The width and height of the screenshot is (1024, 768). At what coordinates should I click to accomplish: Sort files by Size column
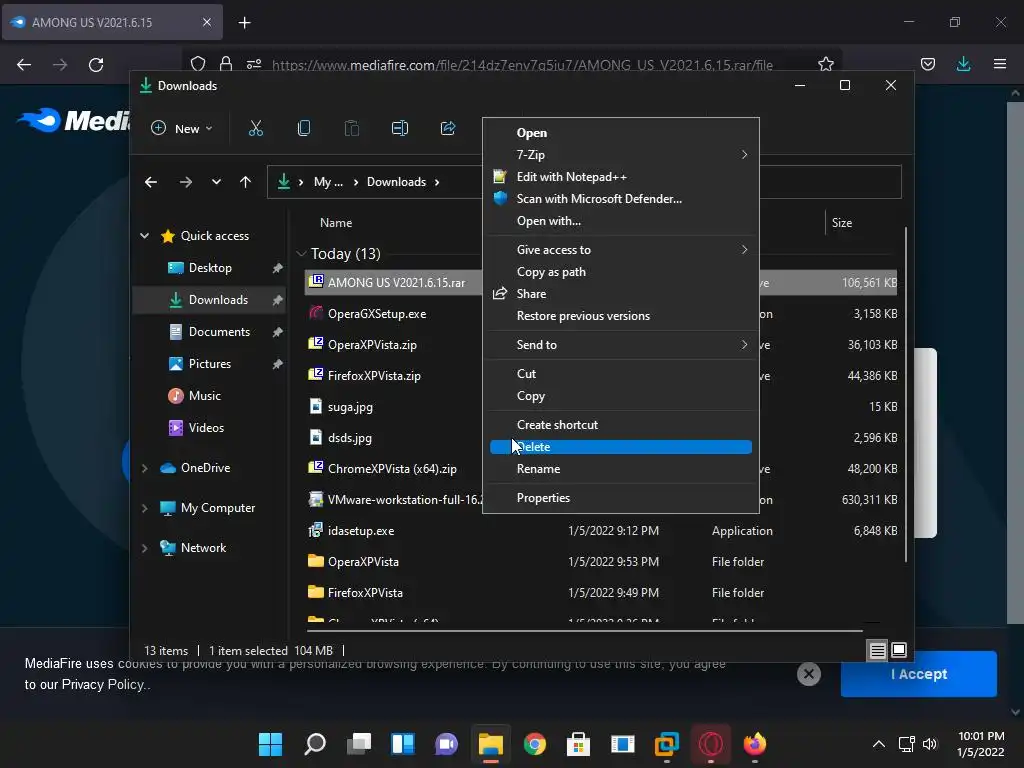[x=842, y=223]
